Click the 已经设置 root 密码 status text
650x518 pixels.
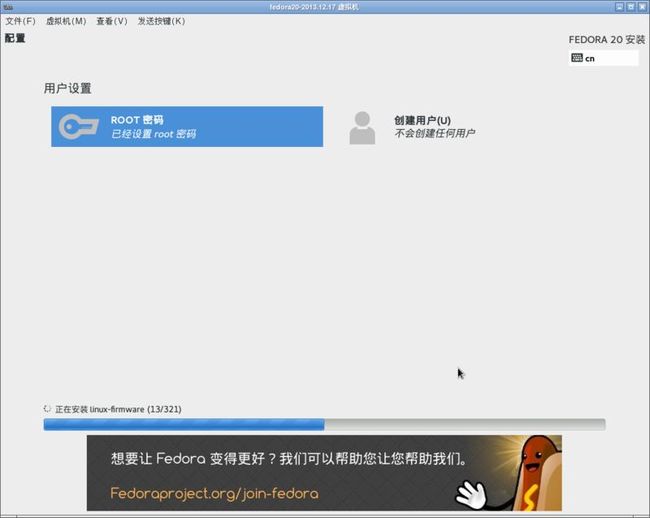153,134
